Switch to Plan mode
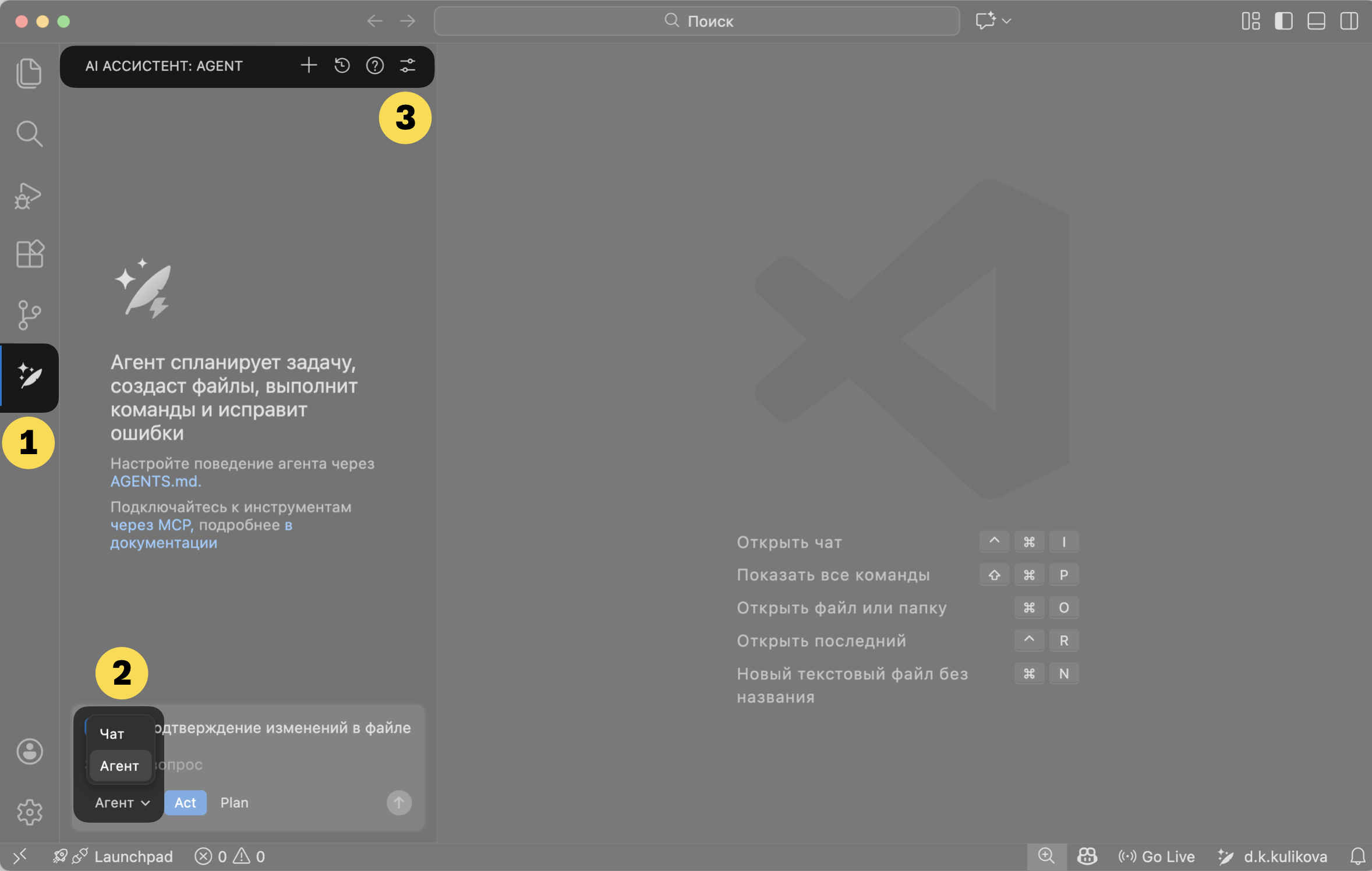Viewport: 1372px width, 871px height. tap(234, 802)
